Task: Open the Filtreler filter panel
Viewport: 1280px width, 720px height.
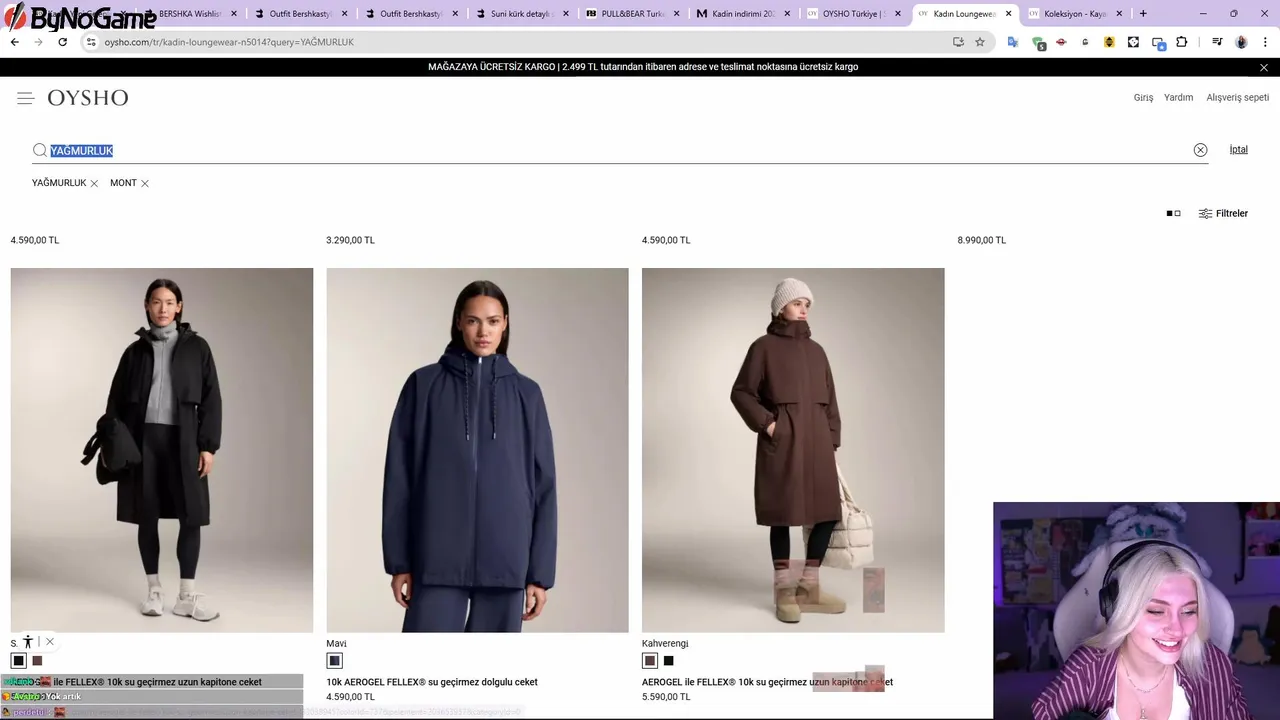Action: click(x=1223, y=213)
